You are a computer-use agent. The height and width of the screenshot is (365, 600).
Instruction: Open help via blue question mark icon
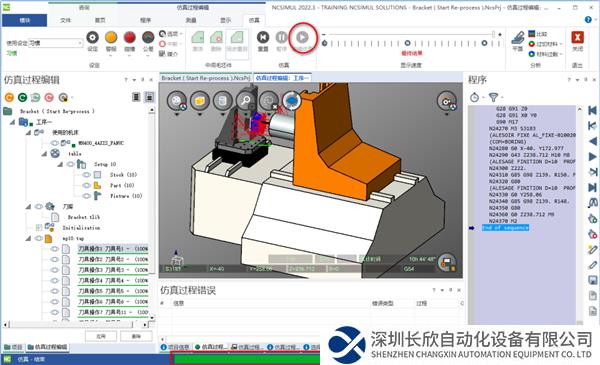pos(588,20)
